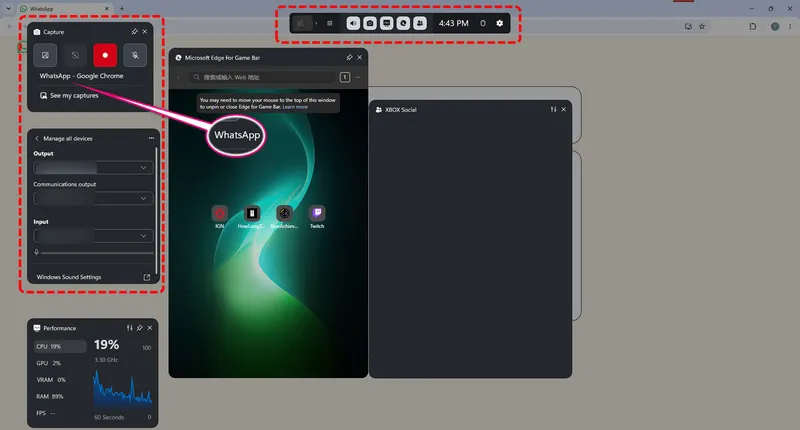Viewport: 800px width, 430px height.
Task: Open the Audio widget more options
Action: [x=151, y=138]
